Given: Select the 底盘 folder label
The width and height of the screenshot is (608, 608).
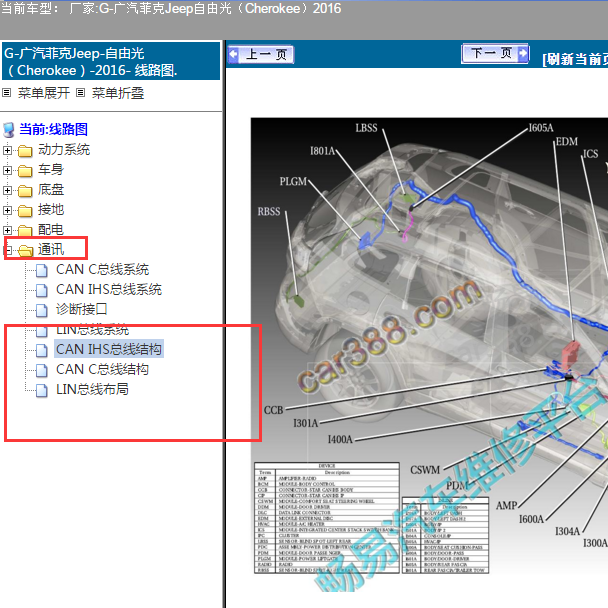Looking at the screenshot, I should 51,190.
